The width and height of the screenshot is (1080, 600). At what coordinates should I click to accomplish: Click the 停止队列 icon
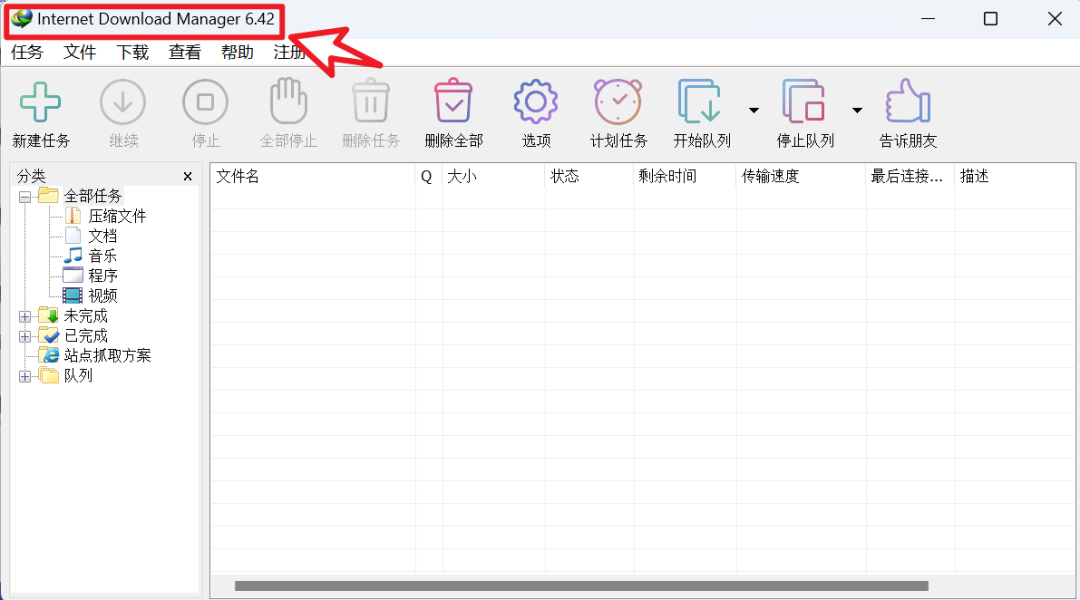(804, 101)
